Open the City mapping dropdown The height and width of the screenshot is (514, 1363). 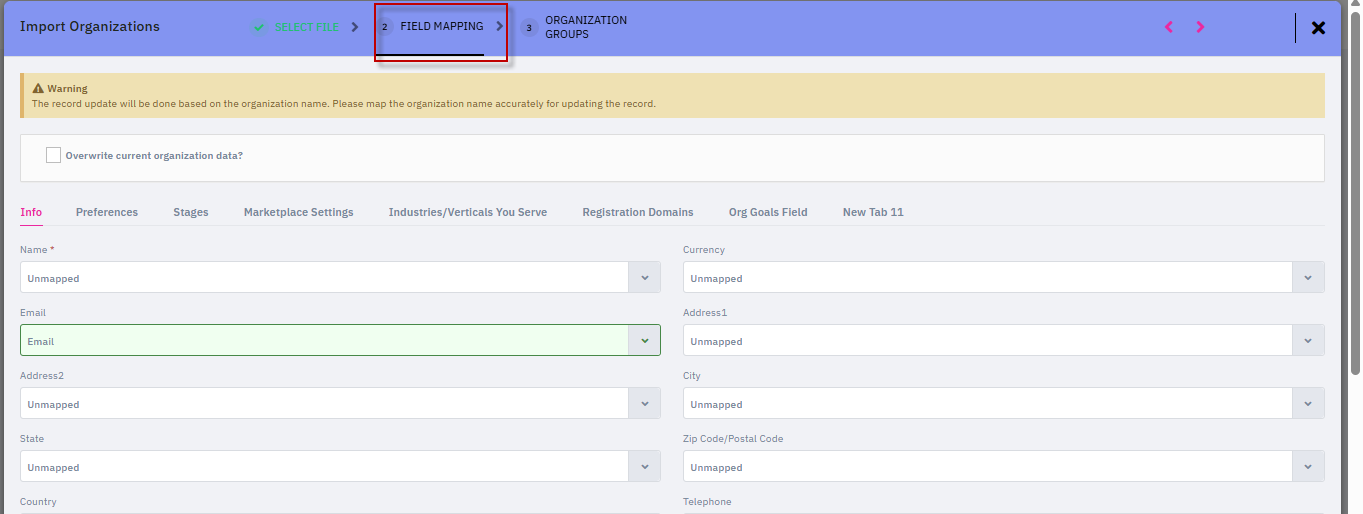(x=1307, y=404)
